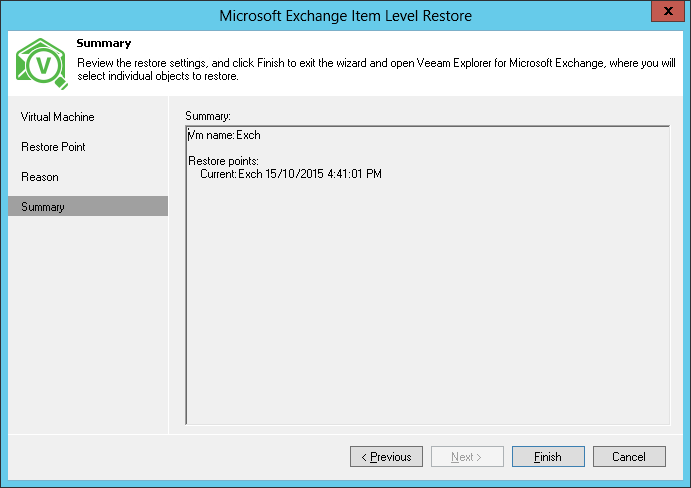The height and width of the screenshot is (488, 691).
Task: Click the 'Summary:' label above the box
Action: [x=208, y=116]
